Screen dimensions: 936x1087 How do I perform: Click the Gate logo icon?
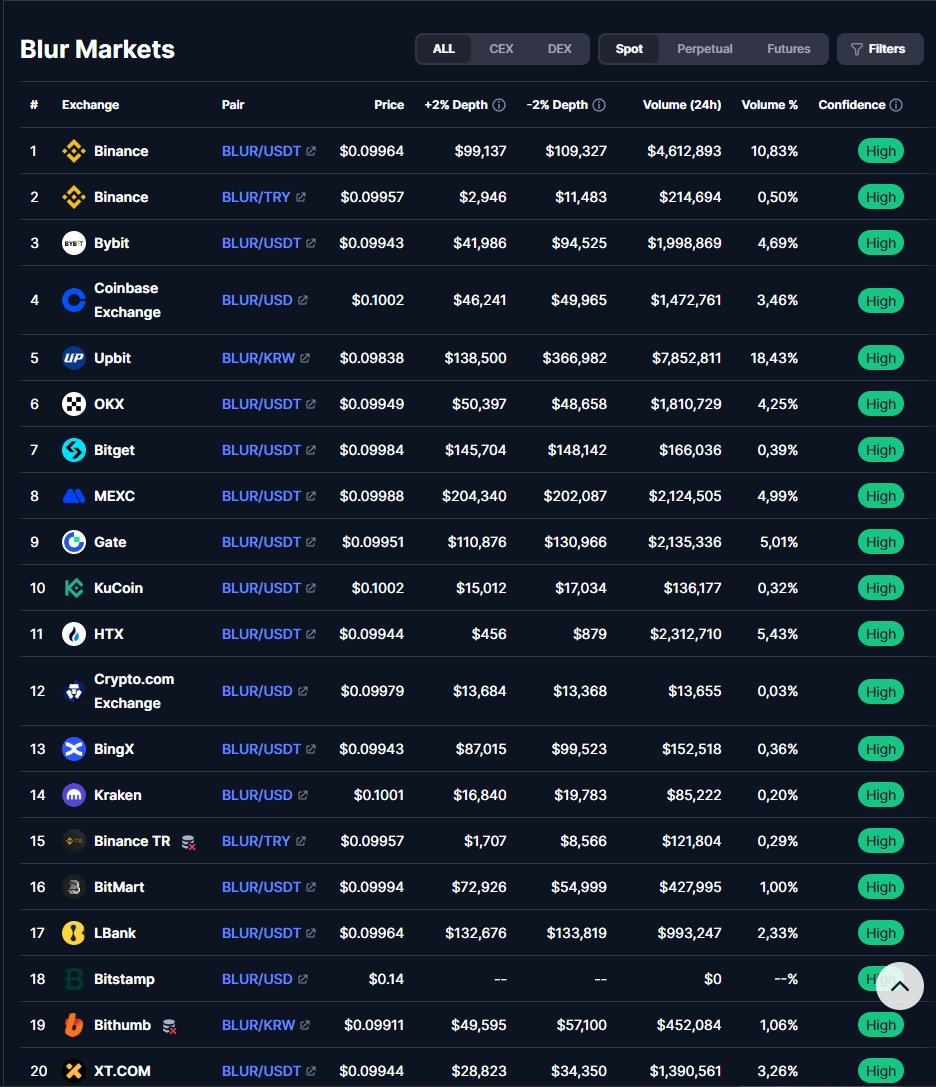(x=73, y=542)
